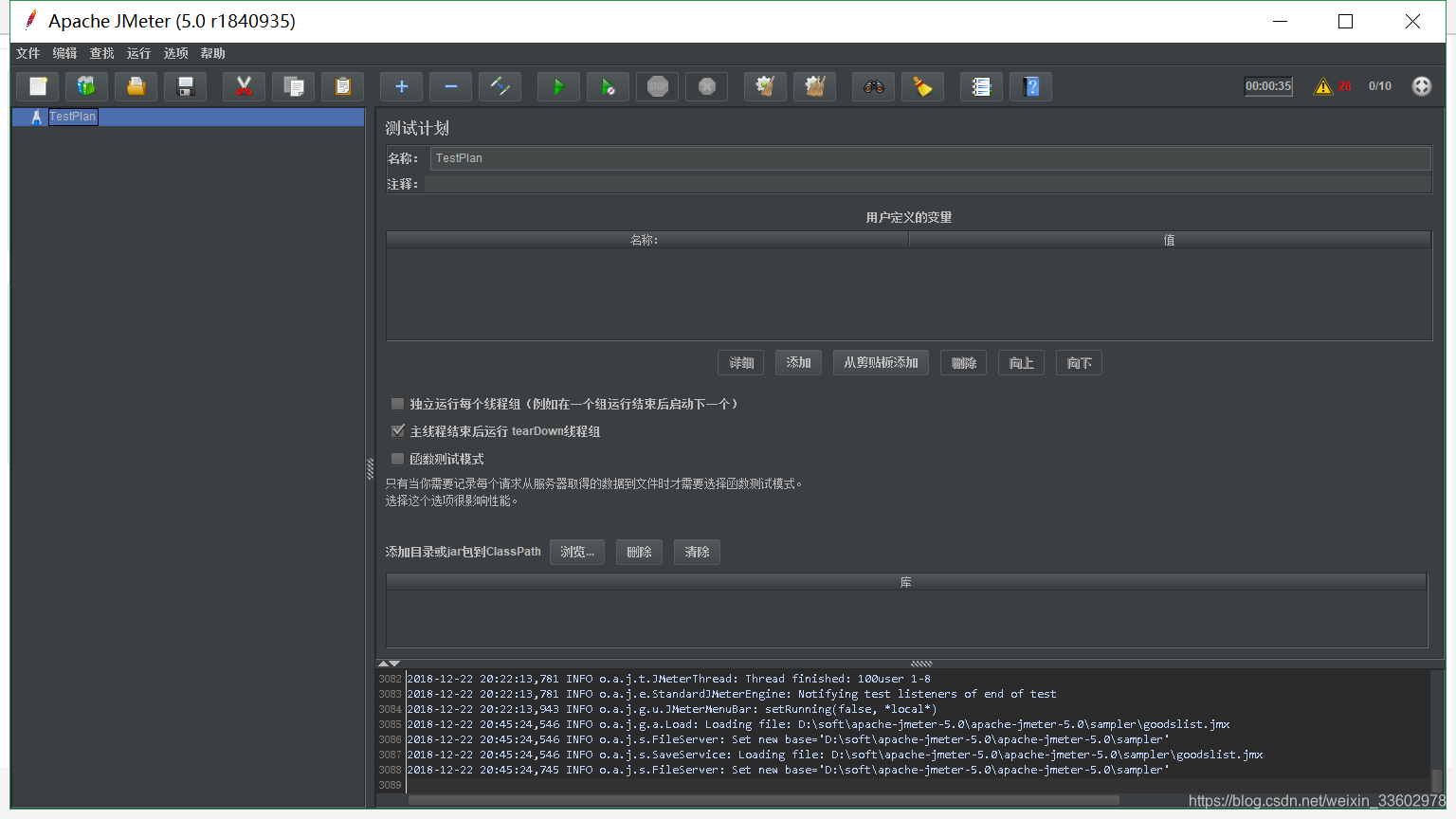Click the 从剪贴板添加 button
This screenshot has height=819, width=1456.
point(881,363)
